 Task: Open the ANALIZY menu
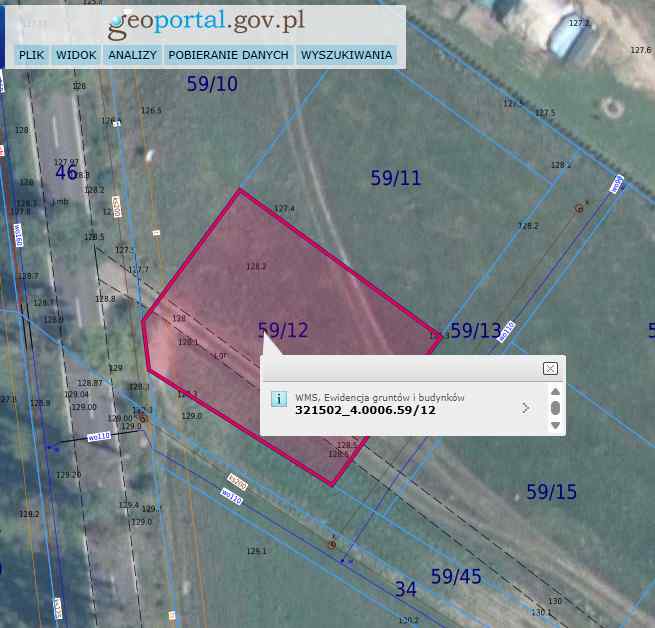(132, 55)
